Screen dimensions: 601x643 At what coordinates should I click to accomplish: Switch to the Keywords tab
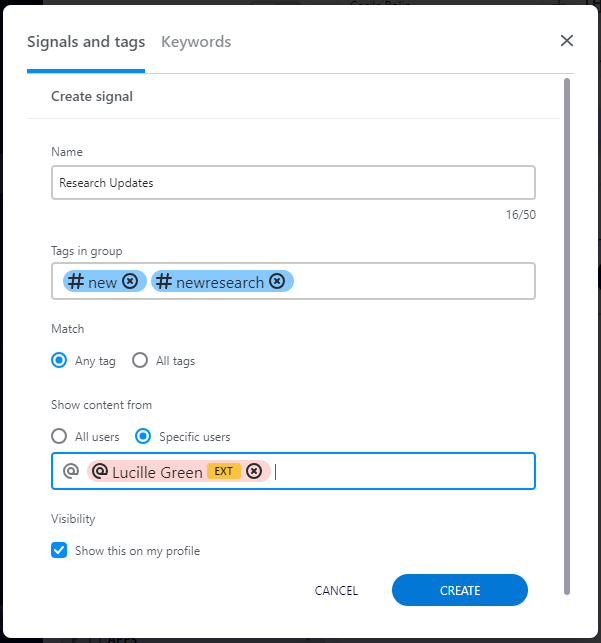click(196, 42)
